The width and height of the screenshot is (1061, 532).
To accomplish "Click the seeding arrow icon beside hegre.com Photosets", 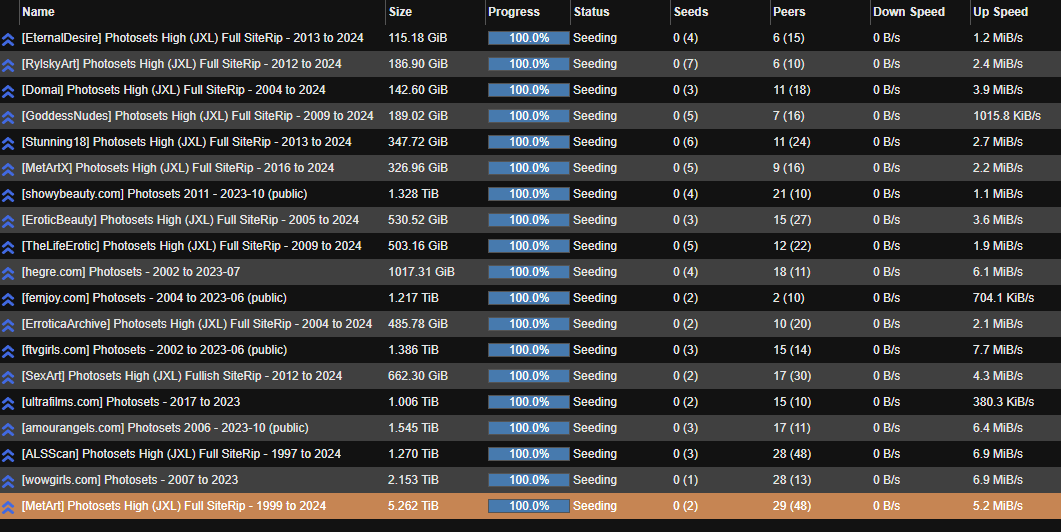I will click(8, 272).
